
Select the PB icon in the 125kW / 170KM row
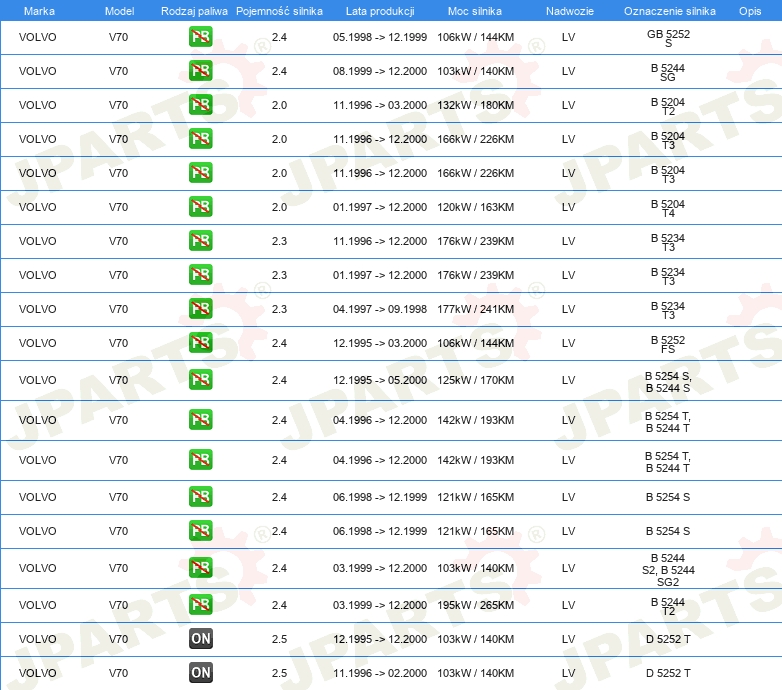tap(201, 380)
